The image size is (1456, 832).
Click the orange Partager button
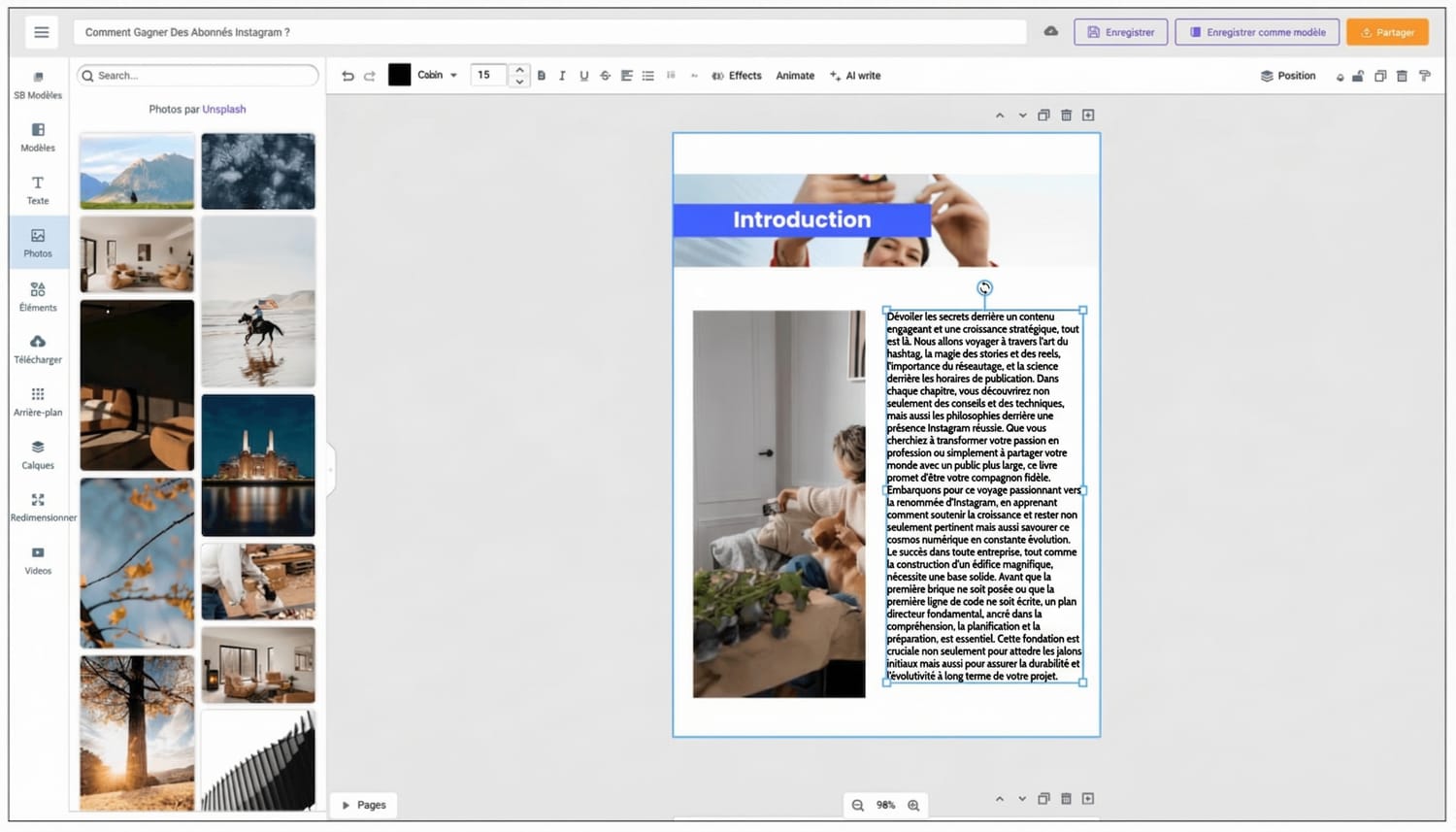pyautogui.click(x=1387, y=32)
